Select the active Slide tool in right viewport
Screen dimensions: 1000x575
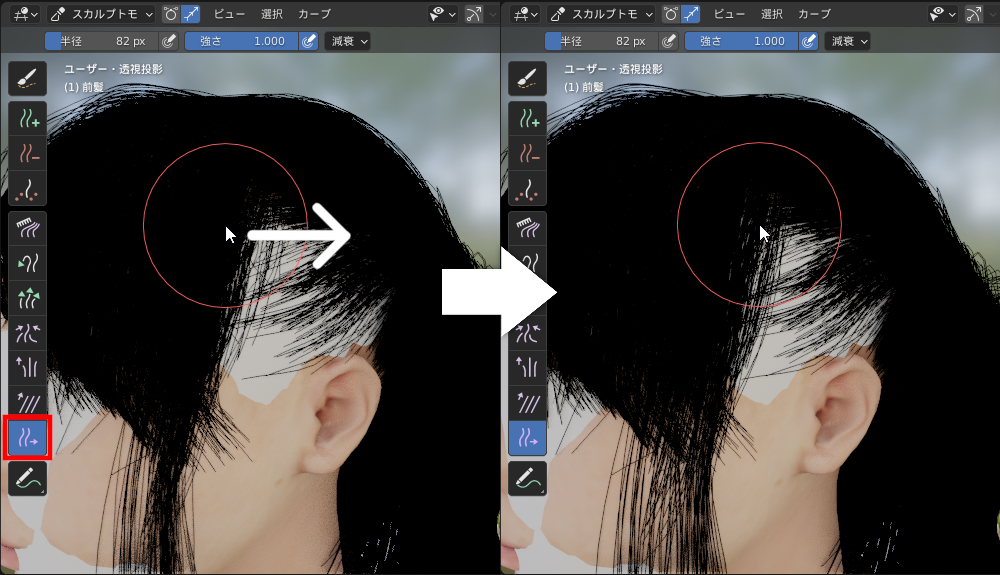[527, 438]
